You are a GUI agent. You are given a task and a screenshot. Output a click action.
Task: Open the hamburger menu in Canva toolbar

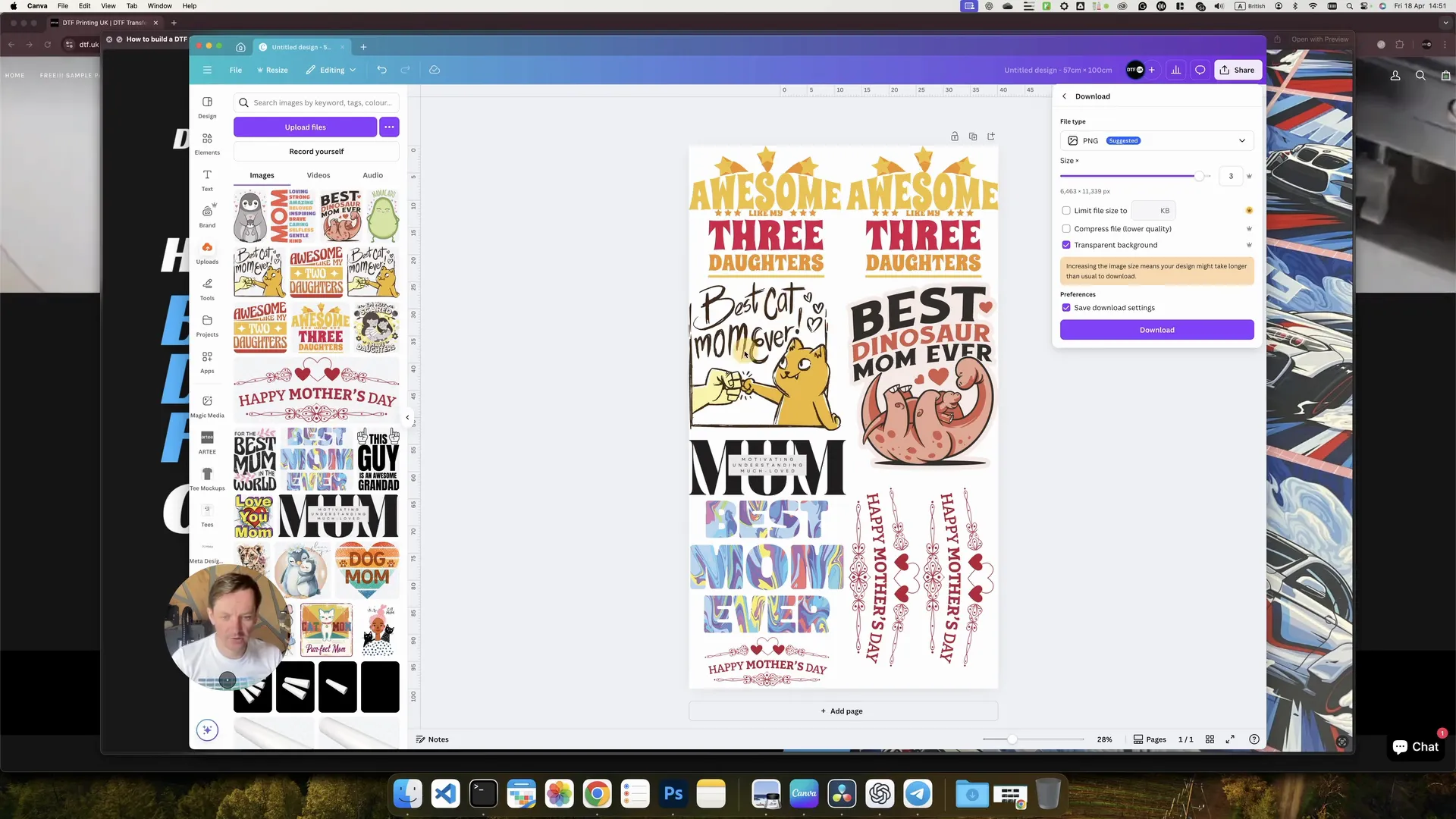click(x=207, y=70)
